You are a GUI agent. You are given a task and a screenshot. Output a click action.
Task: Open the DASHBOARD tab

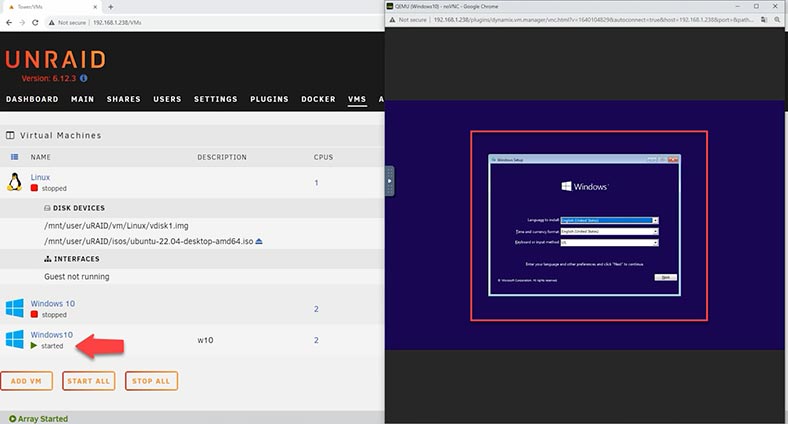[32, 99]
